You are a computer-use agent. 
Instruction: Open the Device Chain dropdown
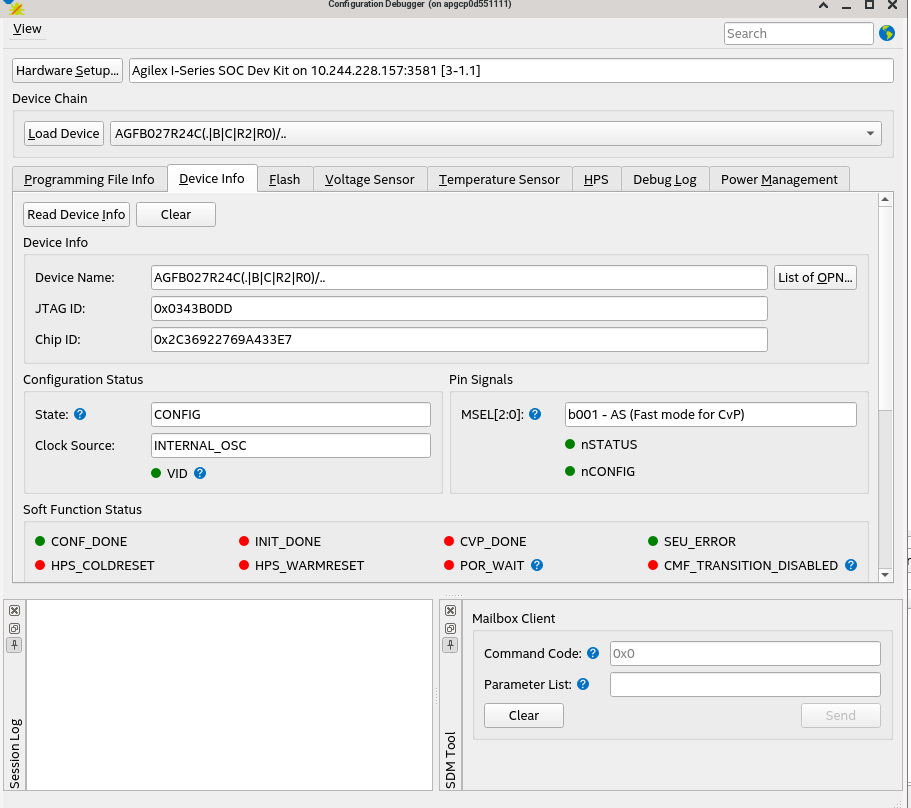click(872, 133)
